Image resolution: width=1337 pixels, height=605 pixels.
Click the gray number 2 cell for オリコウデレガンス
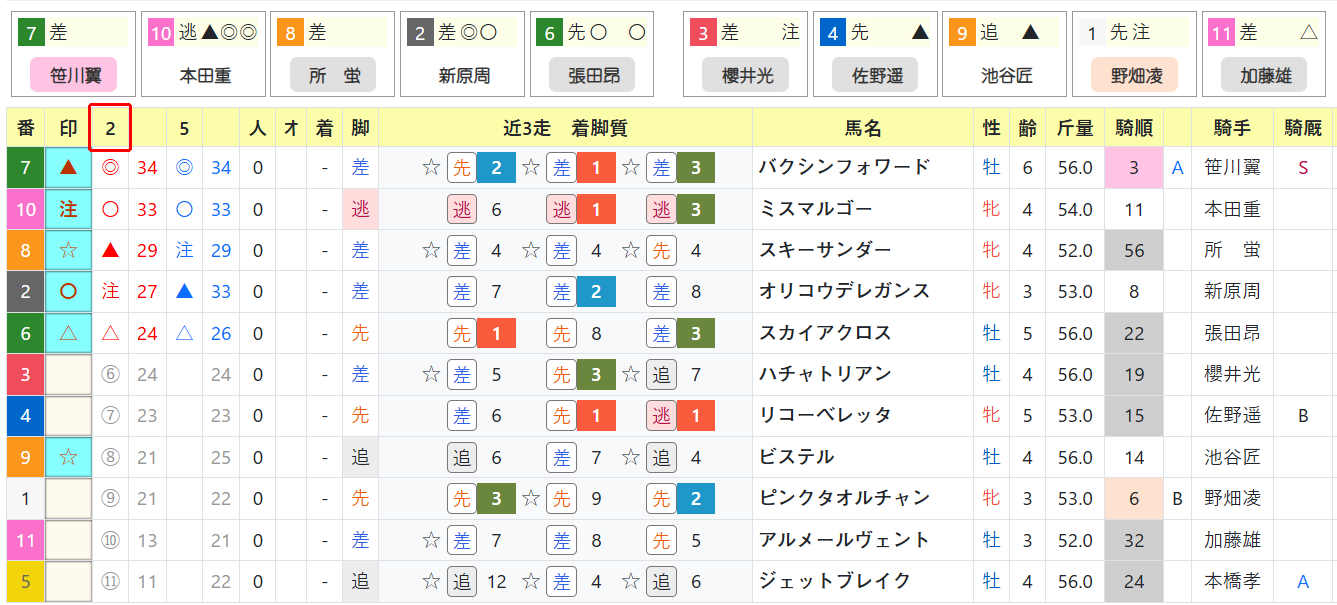point(26,292)
